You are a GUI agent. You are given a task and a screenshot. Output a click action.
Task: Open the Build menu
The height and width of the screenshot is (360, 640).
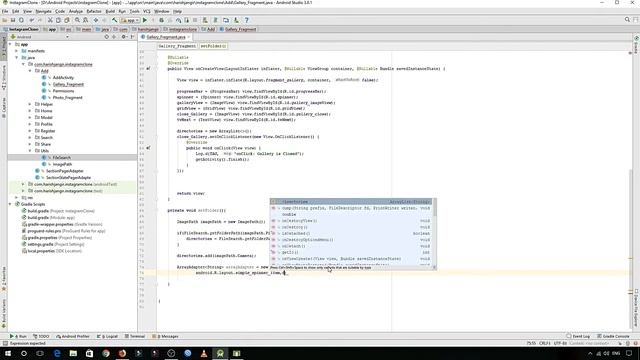click(x=110, y=11)
